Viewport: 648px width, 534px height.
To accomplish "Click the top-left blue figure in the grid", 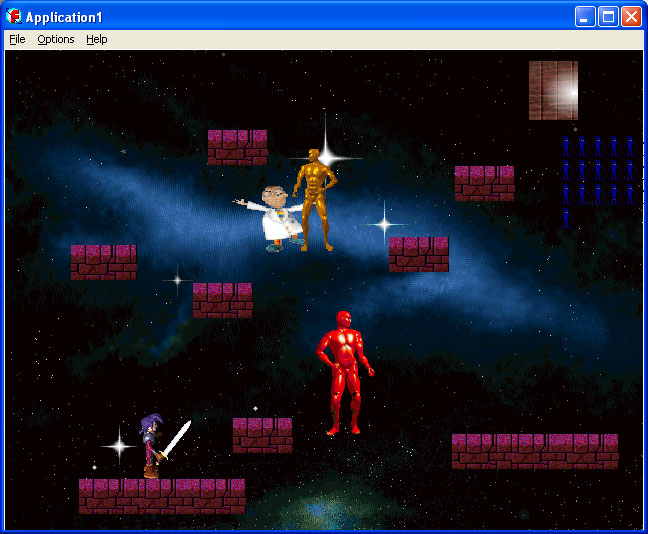I will coord(566,146).
